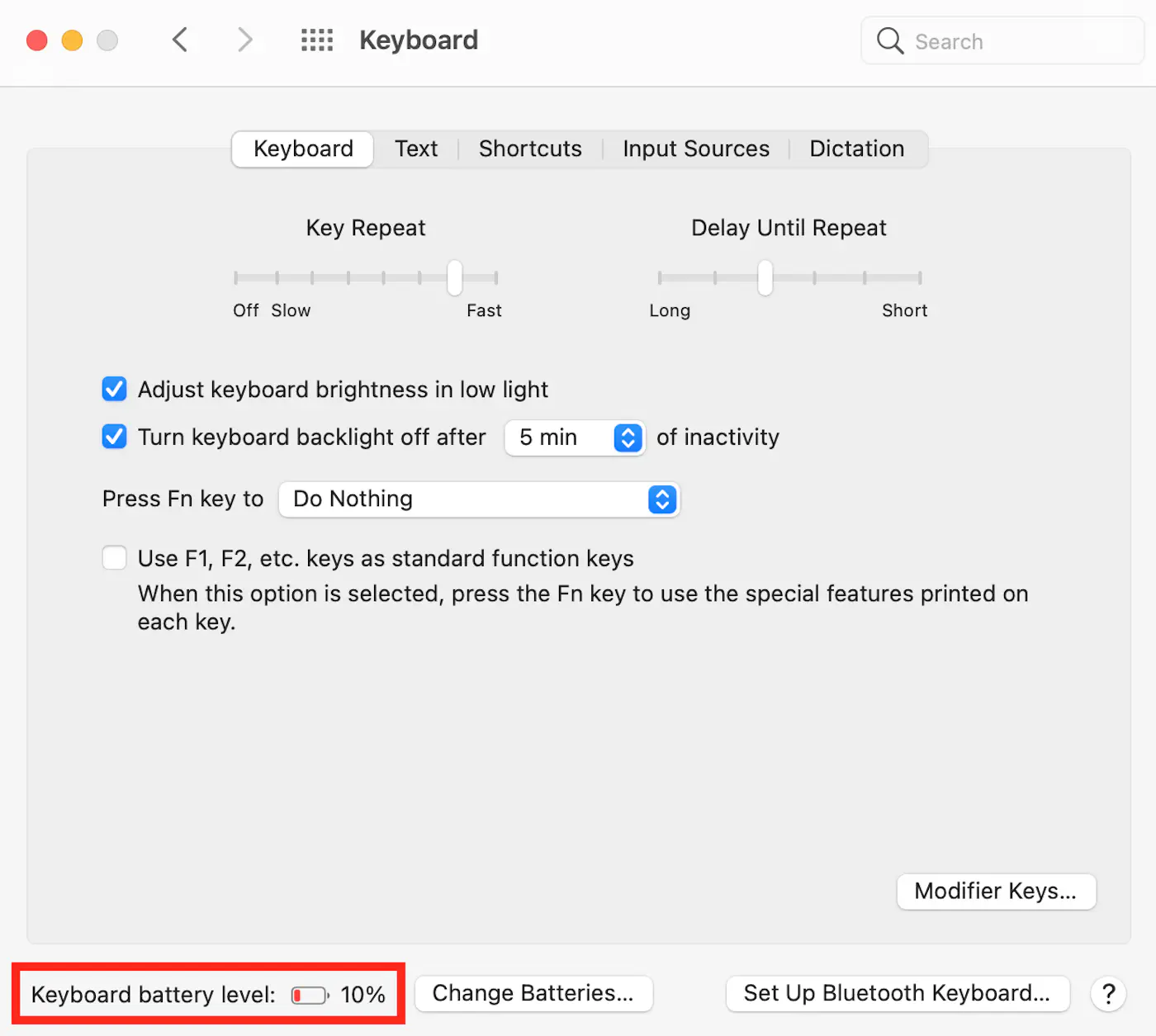The width and height of the screenshot is (1156, 1036).
Task: Switch to the Shortcuts tab
Action: 529,149
